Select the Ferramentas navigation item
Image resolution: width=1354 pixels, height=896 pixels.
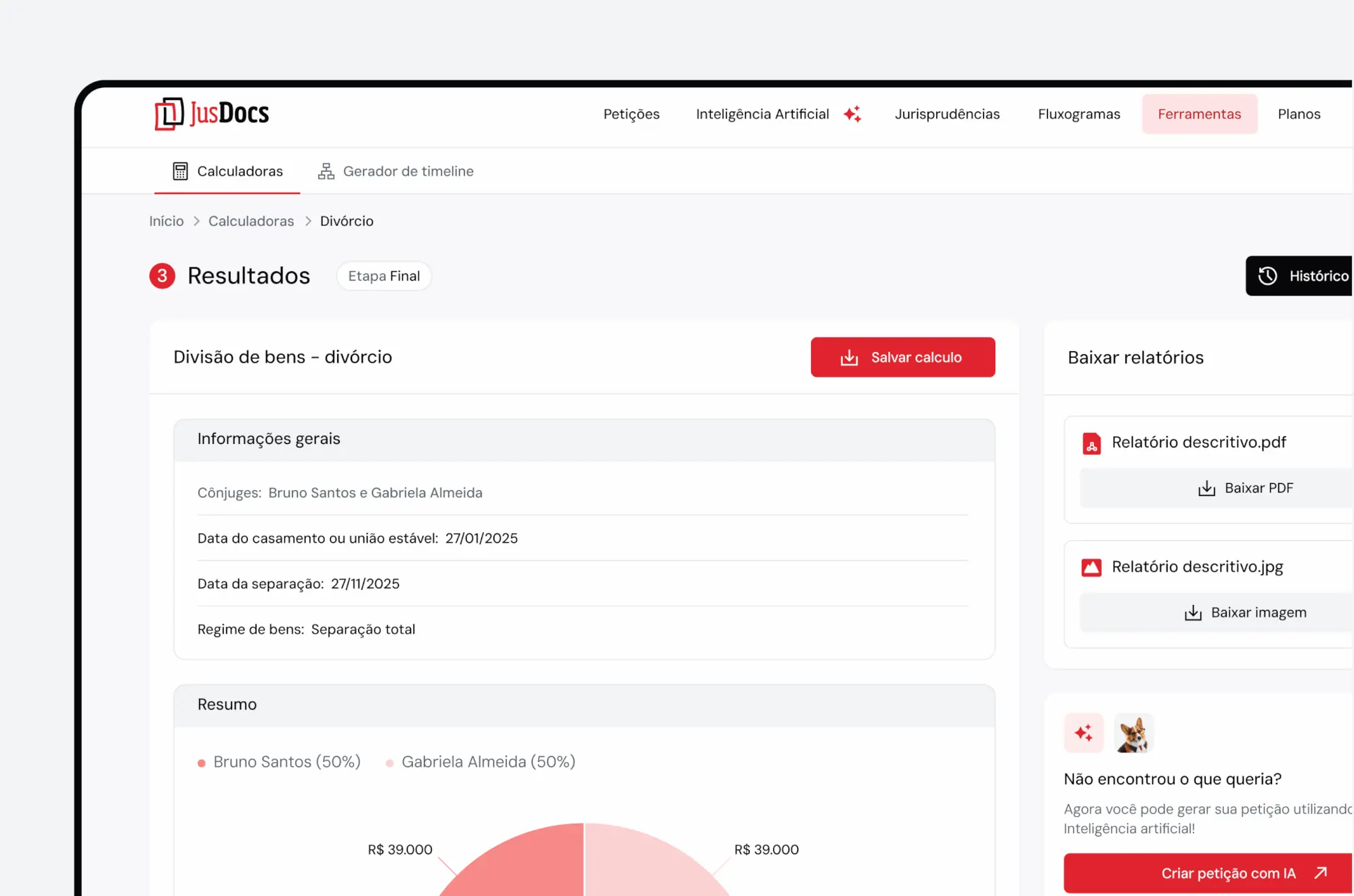click(x=1200, y=114)
